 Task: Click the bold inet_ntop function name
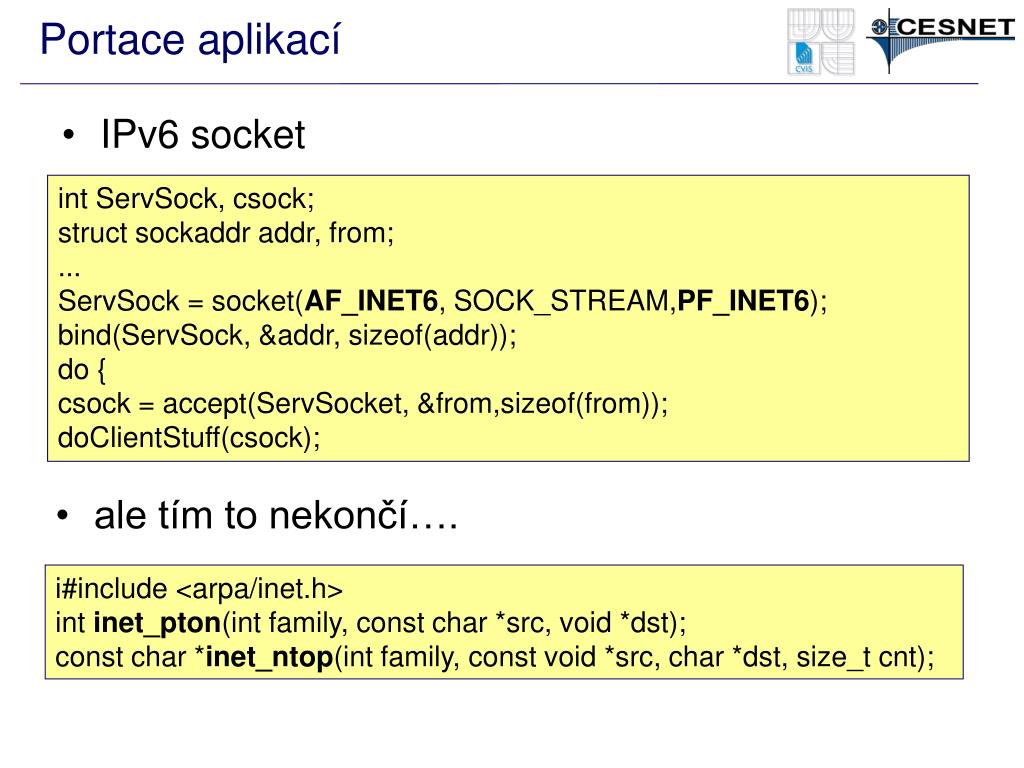tap(269, 657)
